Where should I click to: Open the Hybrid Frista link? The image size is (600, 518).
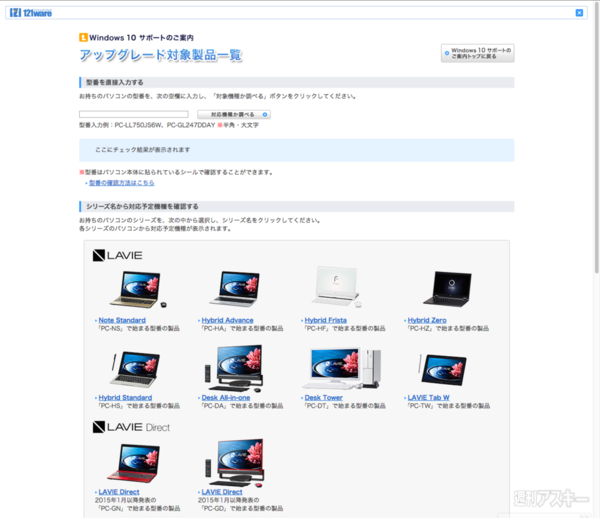point(326,320)
